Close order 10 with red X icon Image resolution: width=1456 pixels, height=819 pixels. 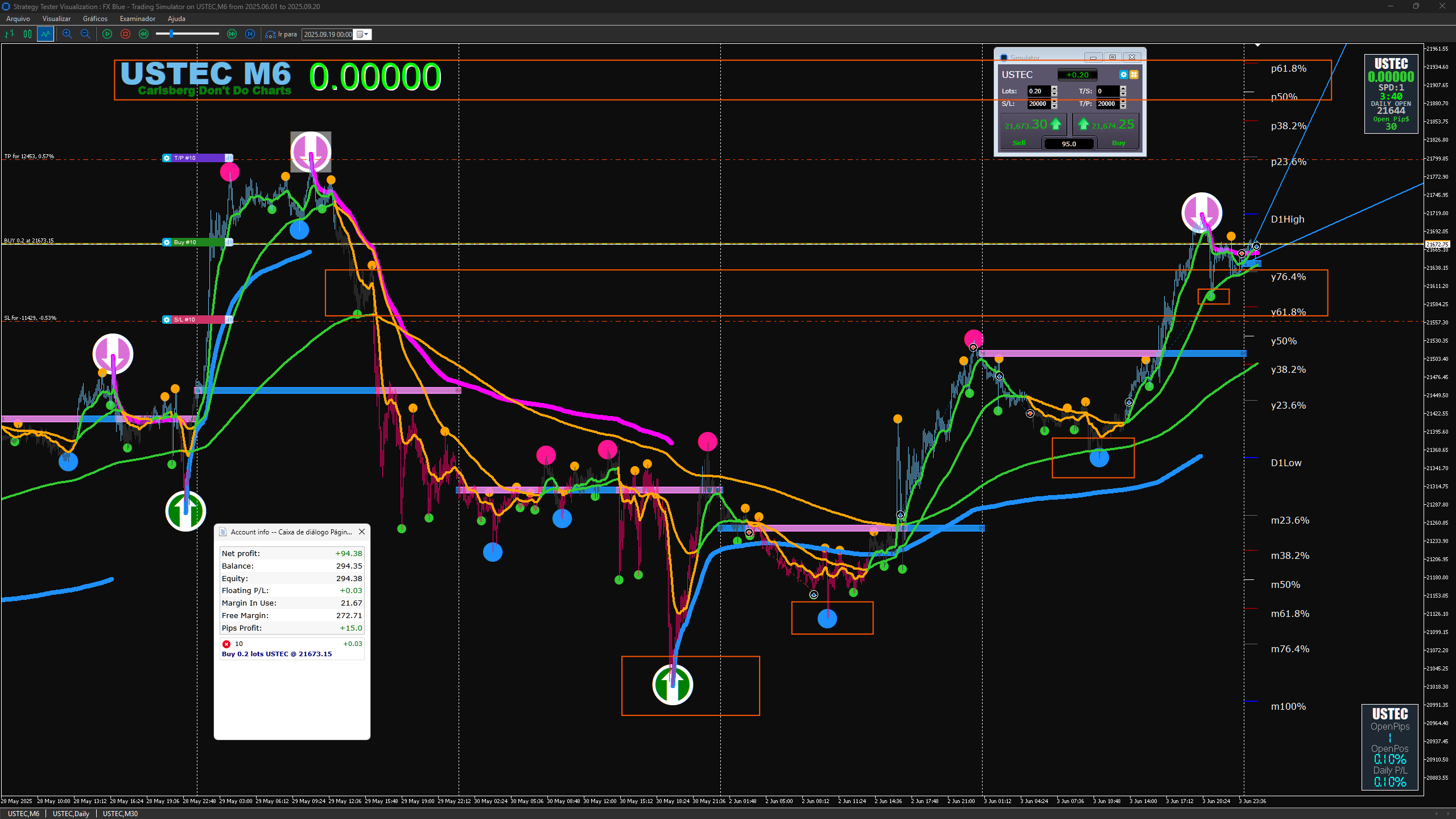226,644
